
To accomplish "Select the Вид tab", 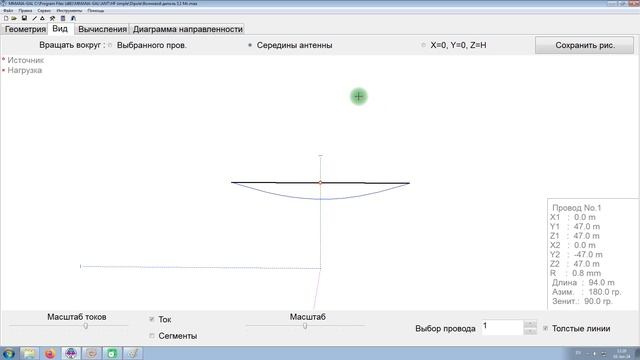I will [x=60, y=29].
